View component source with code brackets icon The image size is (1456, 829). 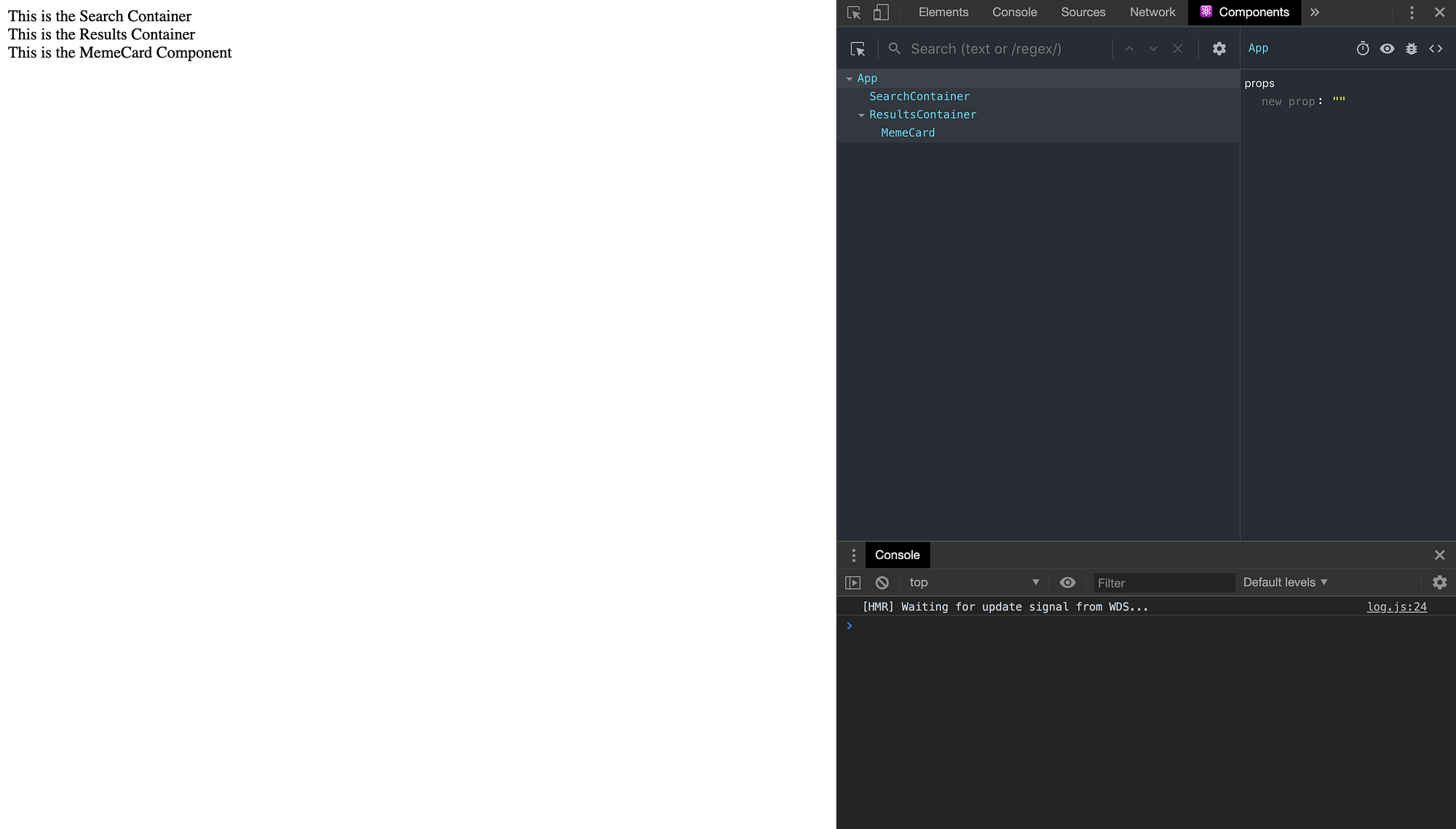[1436, 49]
